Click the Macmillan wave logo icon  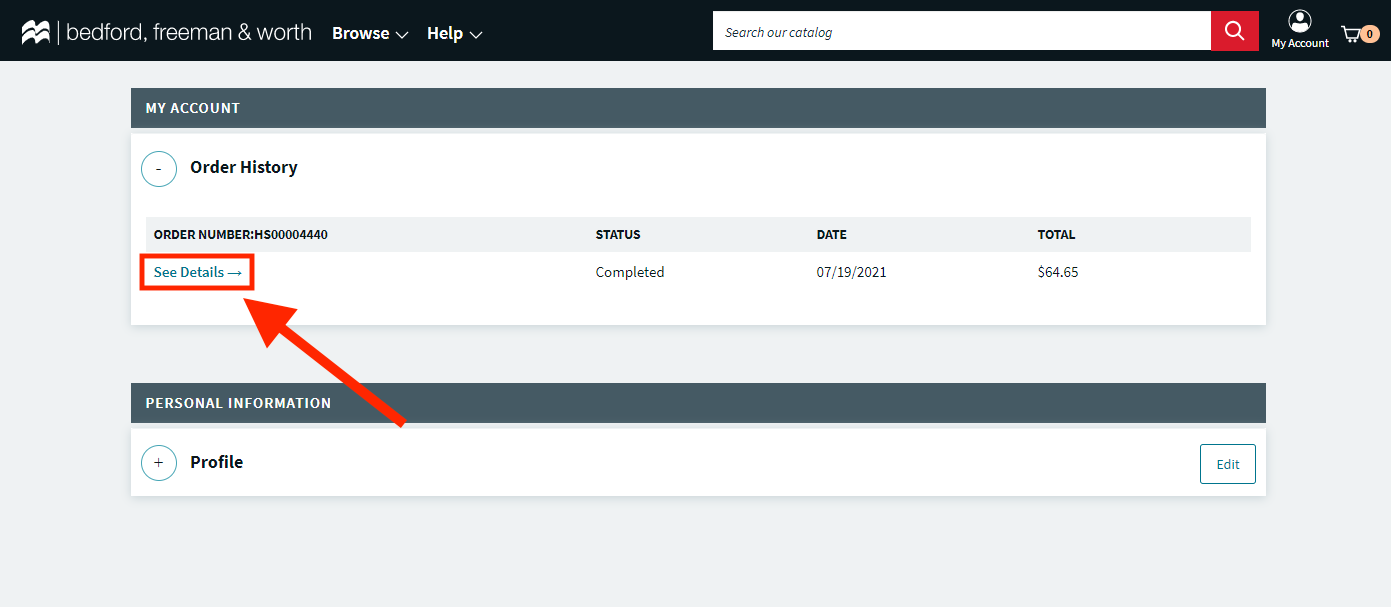click(36, 32)
